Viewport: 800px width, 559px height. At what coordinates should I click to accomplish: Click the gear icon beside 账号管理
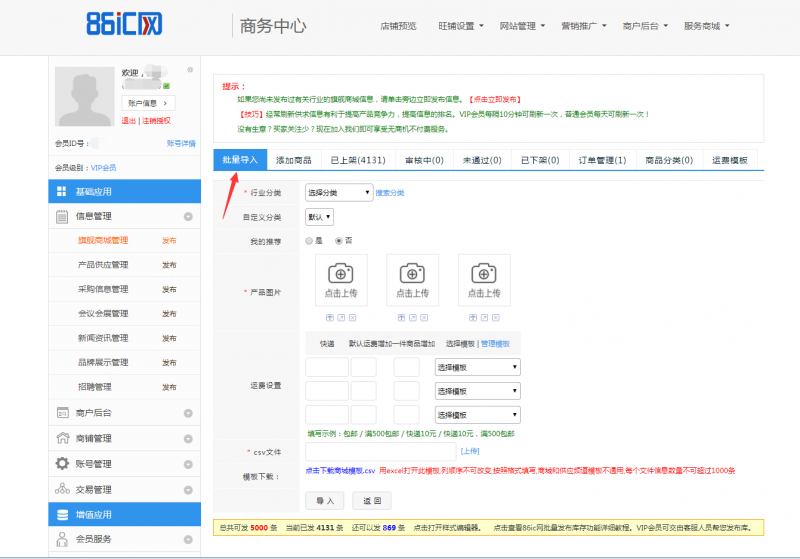pyautogui.click(x=62, y=463)
